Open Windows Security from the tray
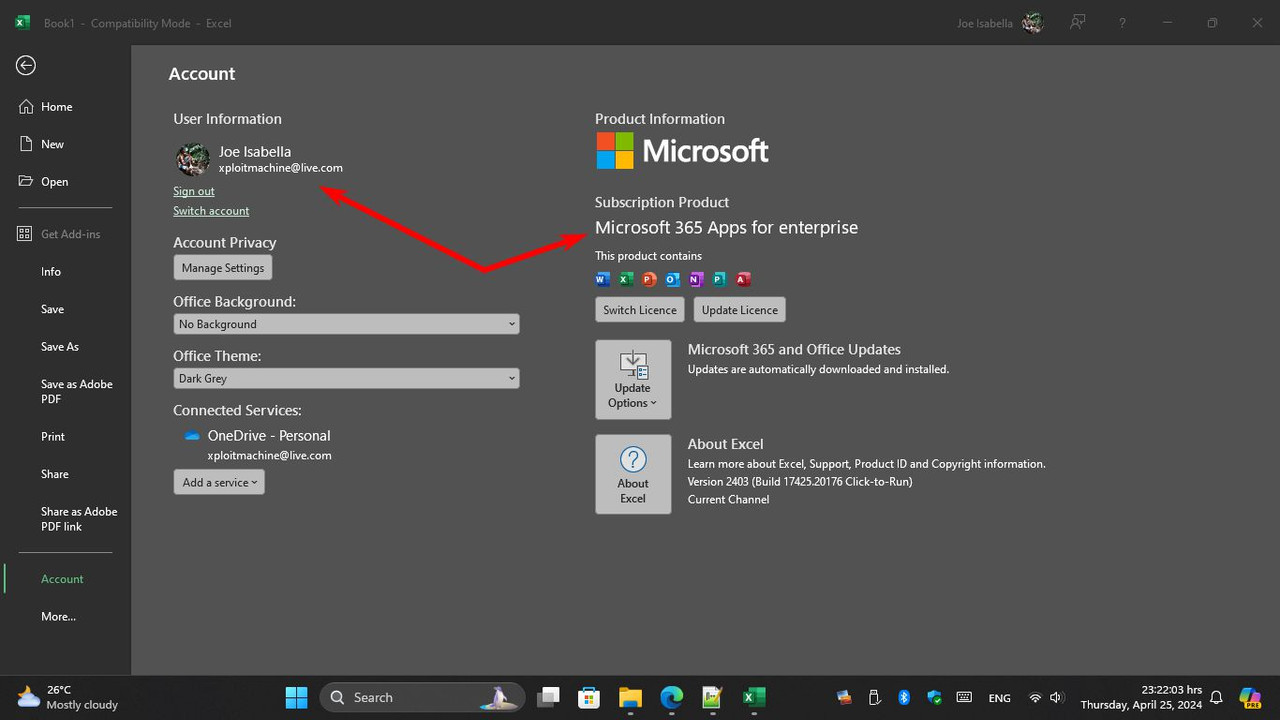The height and width of the screenshot is (720, 1280). (934, 697)
